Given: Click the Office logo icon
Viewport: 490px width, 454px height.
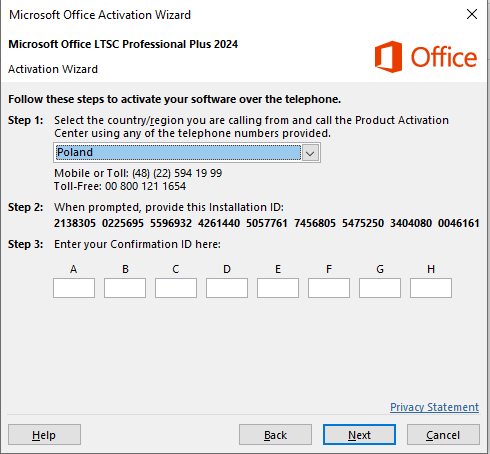Looking at the screenshot, I should (x=388, y=57).
